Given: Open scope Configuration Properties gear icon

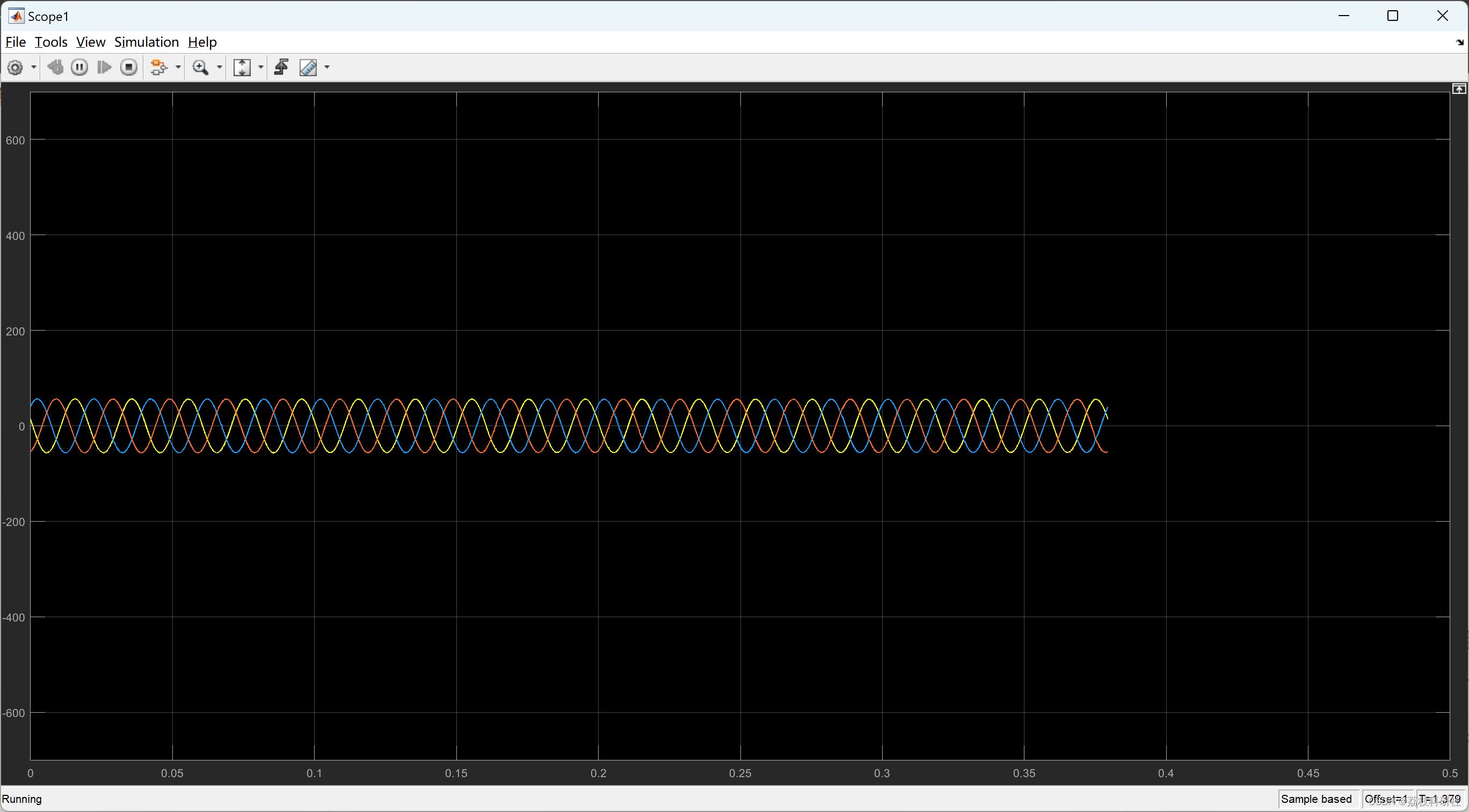Looking at the screenshot, I should pos(15,68).
